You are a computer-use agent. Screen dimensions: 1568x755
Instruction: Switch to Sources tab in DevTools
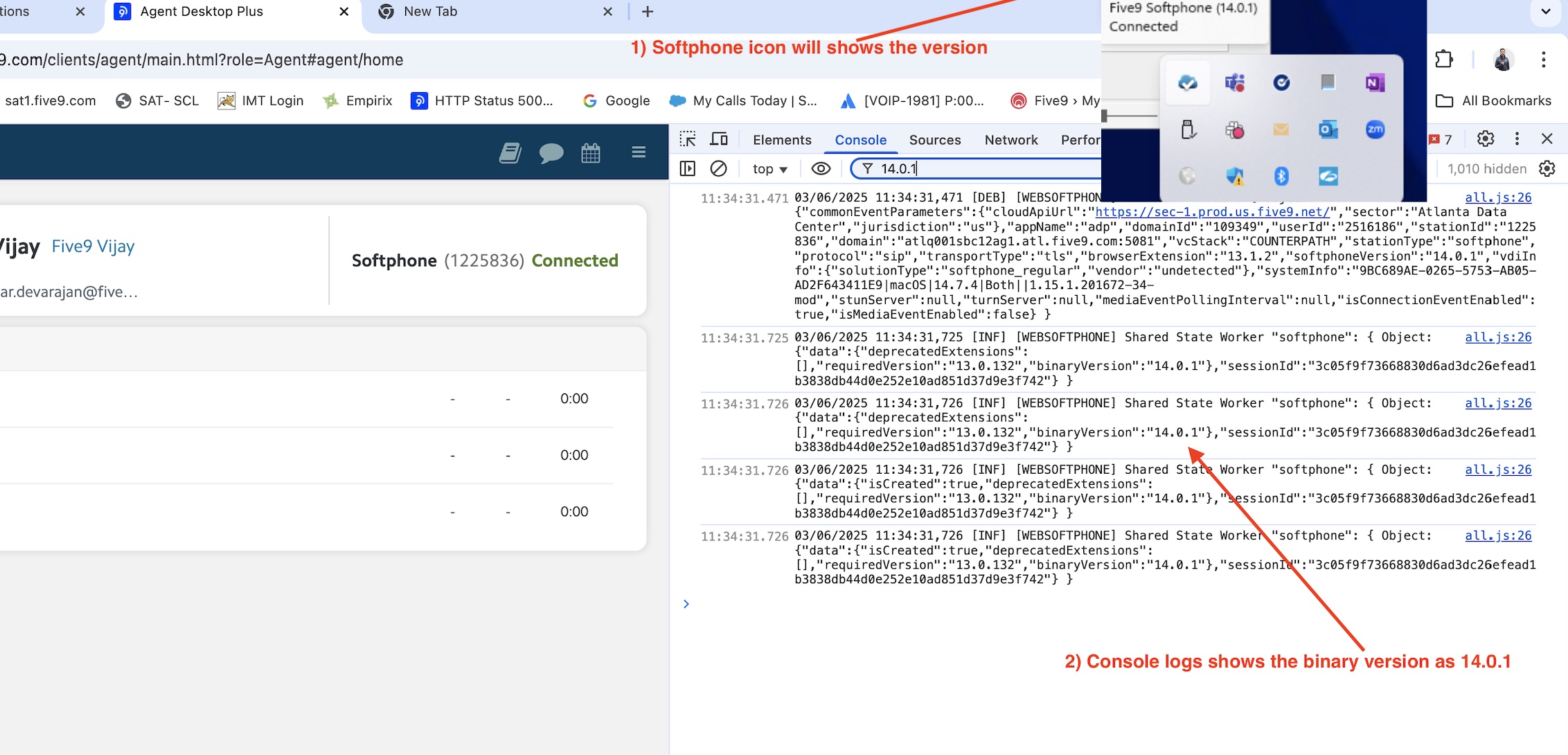click(935, 140)
